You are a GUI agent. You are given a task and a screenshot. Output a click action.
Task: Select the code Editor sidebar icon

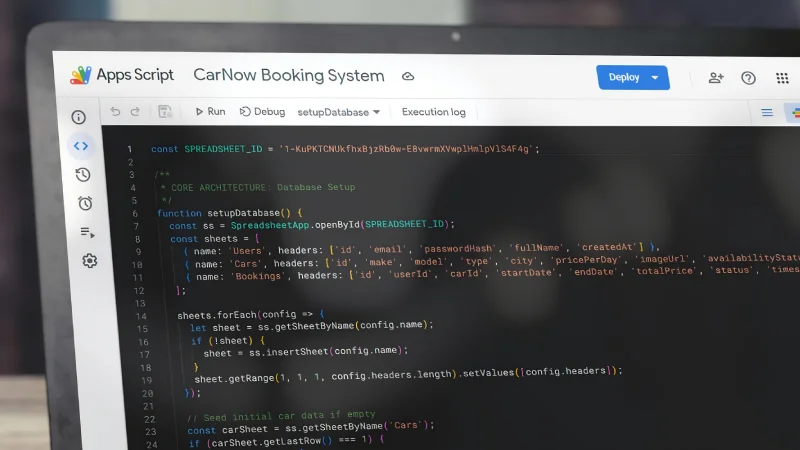tap(81, 146)
